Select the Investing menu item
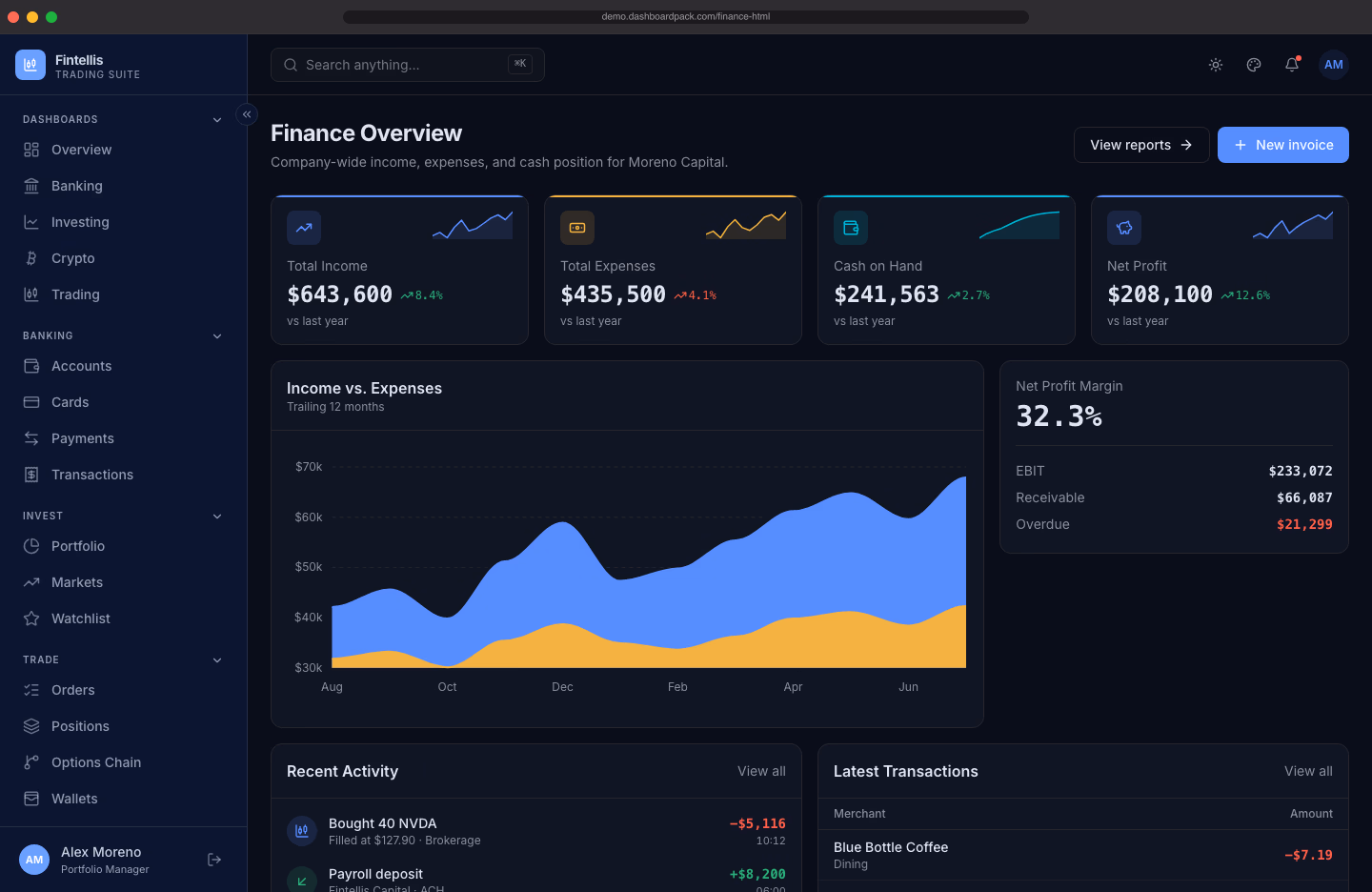 click(x=124, y=222)
